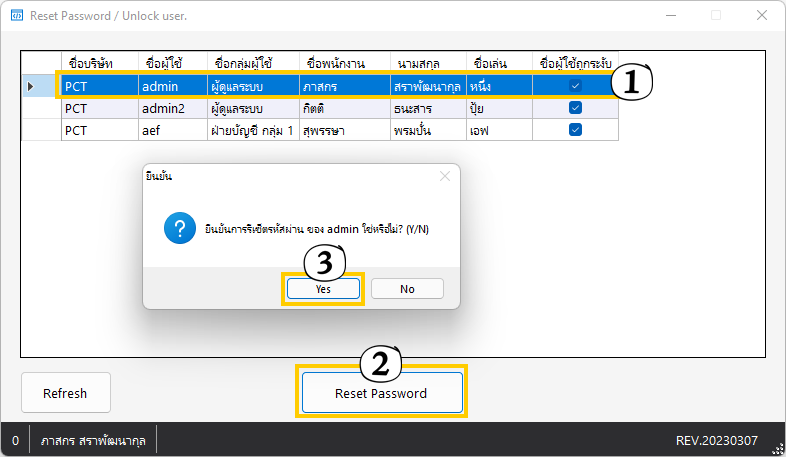This screenshot has height=457, width=786.
Task: Click the blue question mark dialog icon
Action: coord(179,230)
